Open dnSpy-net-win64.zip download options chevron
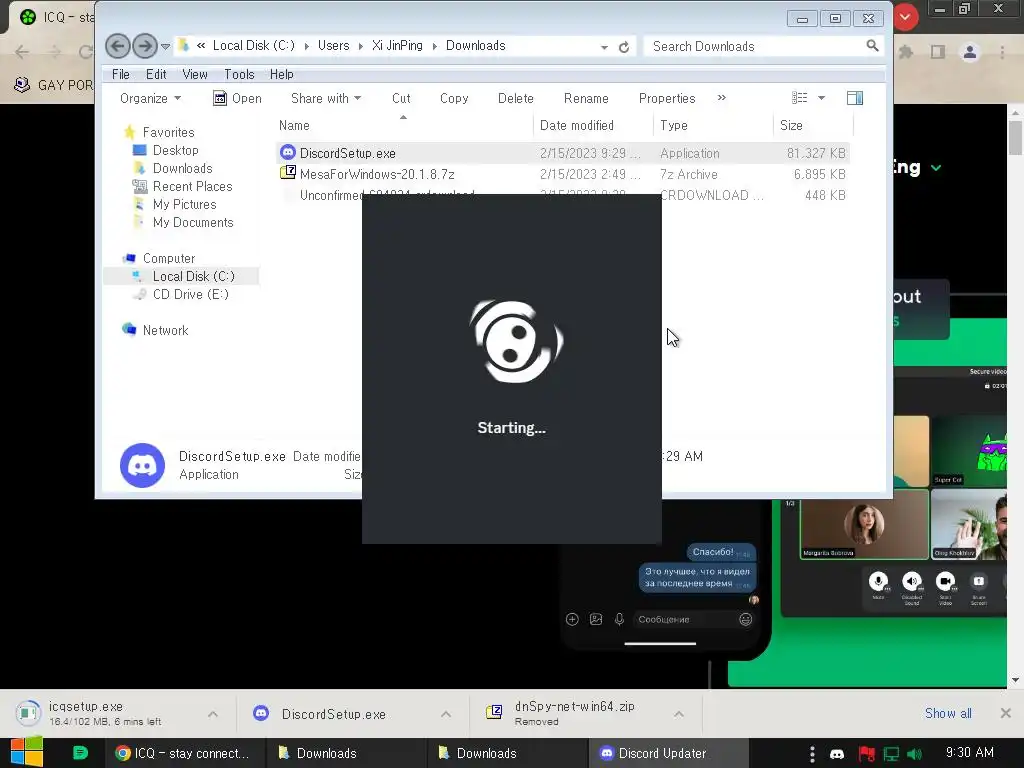This screenshot has height=768, width=1024. point(679,714)
